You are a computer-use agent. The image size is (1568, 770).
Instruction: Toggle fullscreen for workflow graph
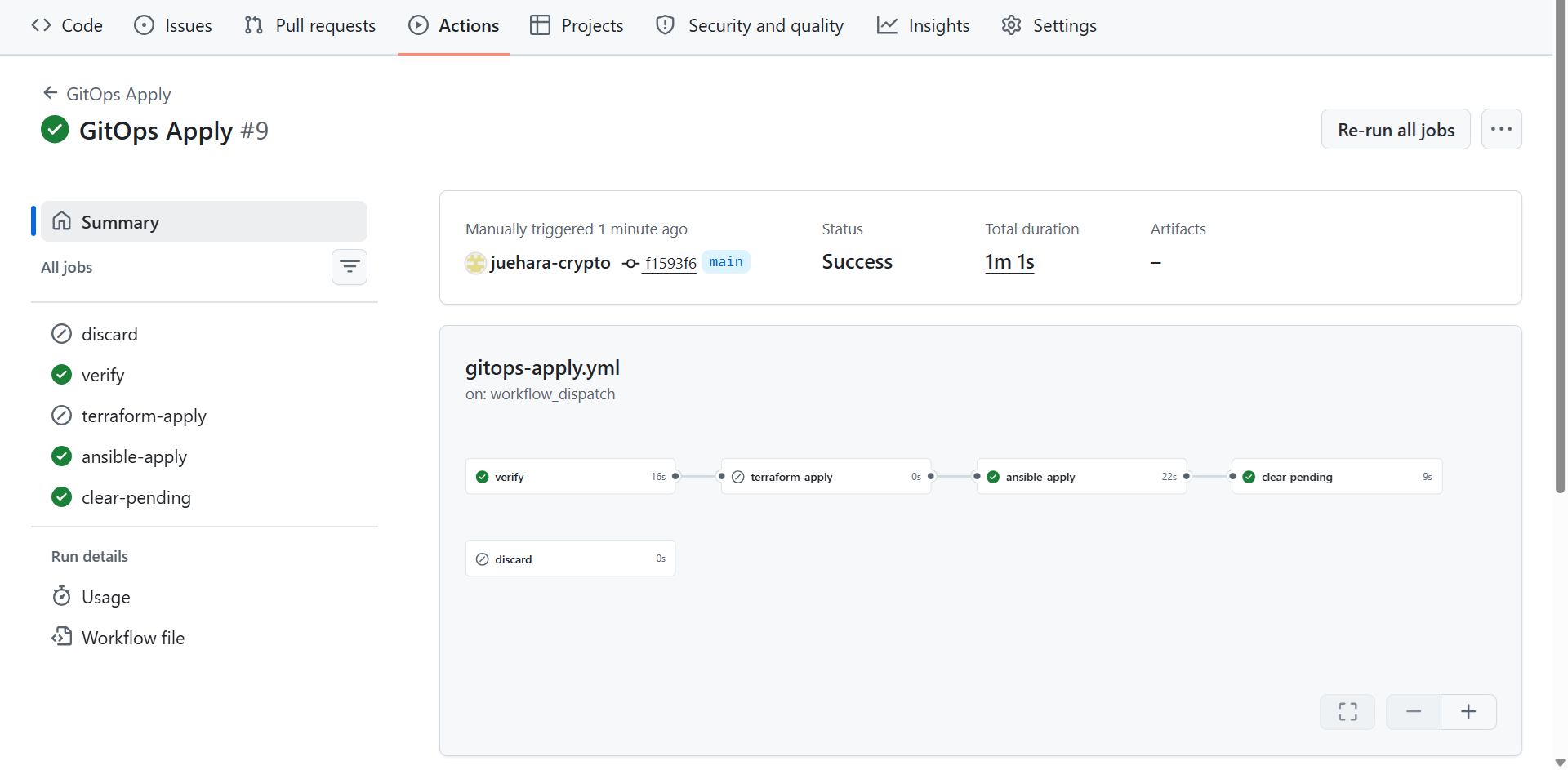click(x=1347, y=712)
